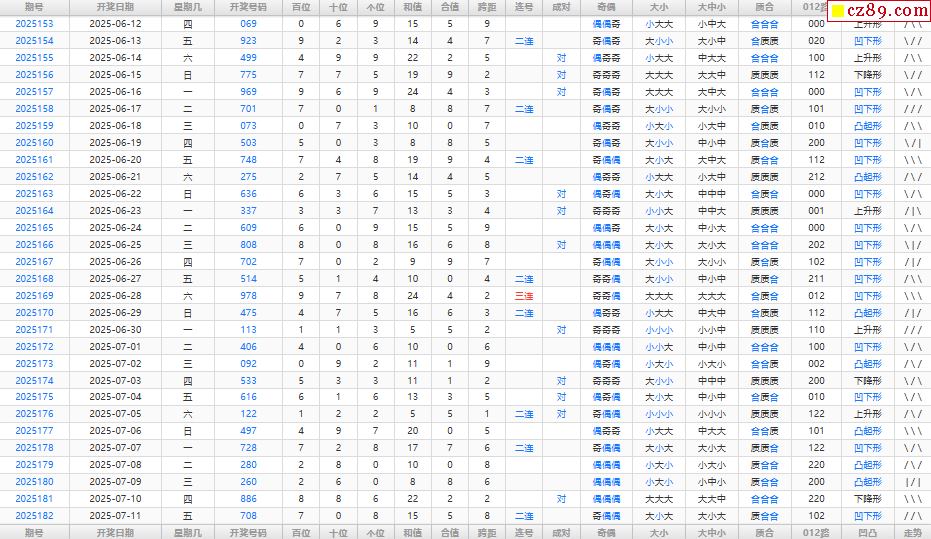Click 凸起形 in the 2025159 row
Viewport: 931px width, 539px height.
pyautogui.click(x=867, y=126)
